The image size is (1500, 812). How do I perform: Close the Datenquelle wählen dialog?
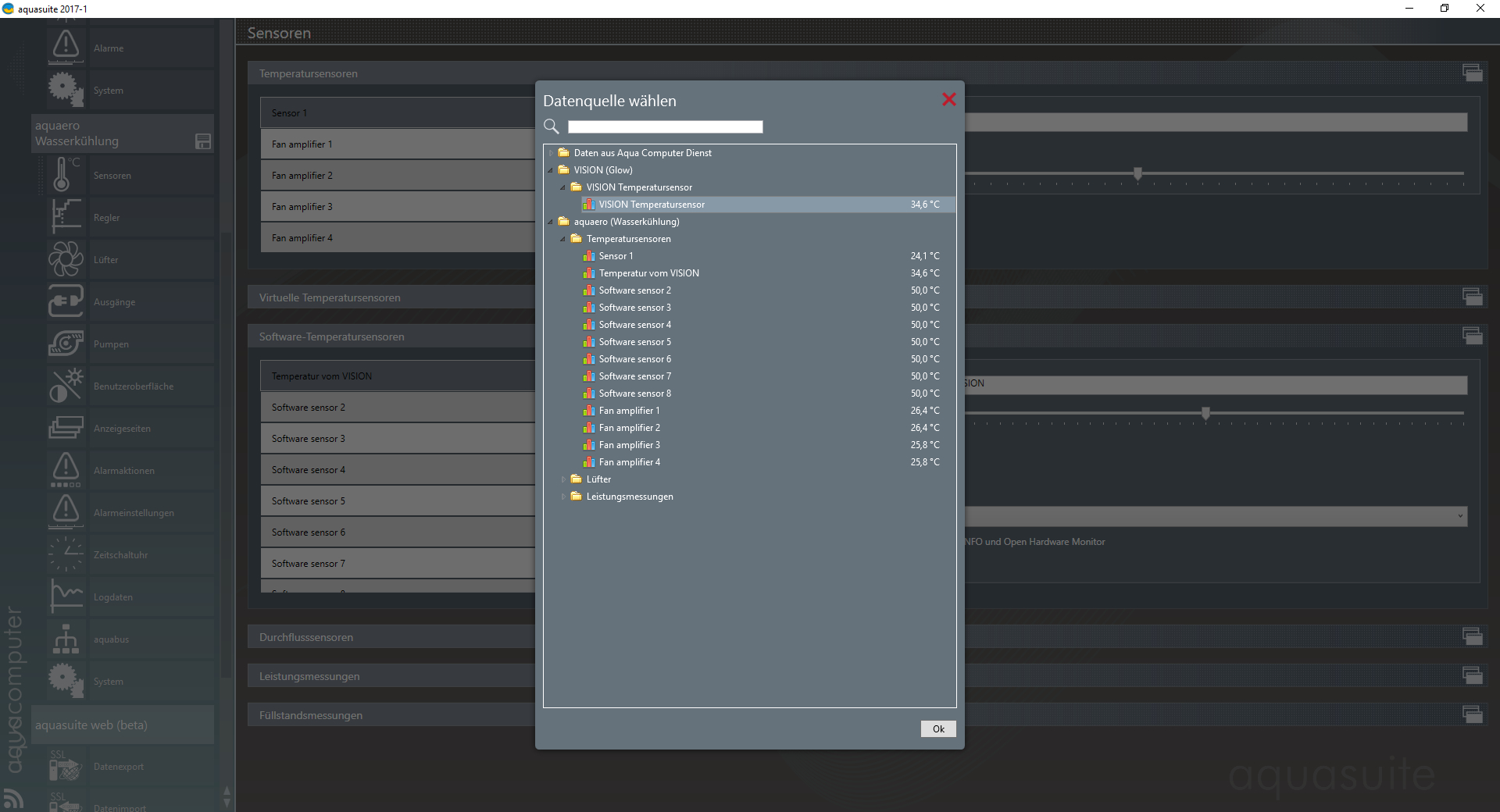948,99
